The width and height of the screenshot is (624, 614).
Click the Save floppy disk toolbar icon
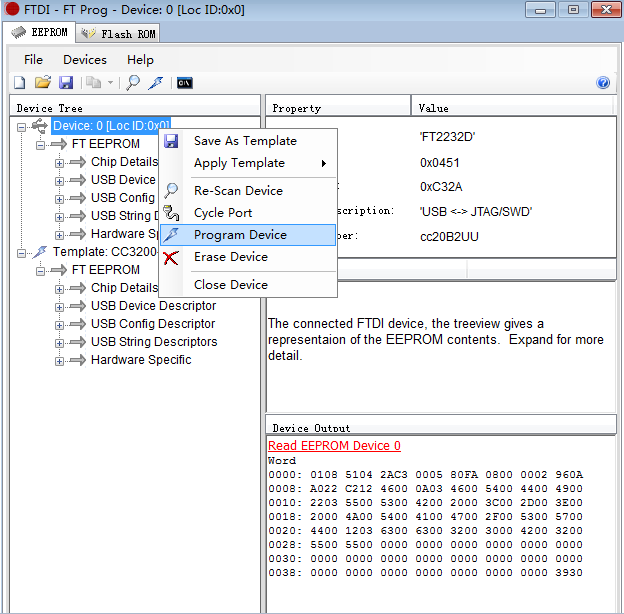click(66, 82)
